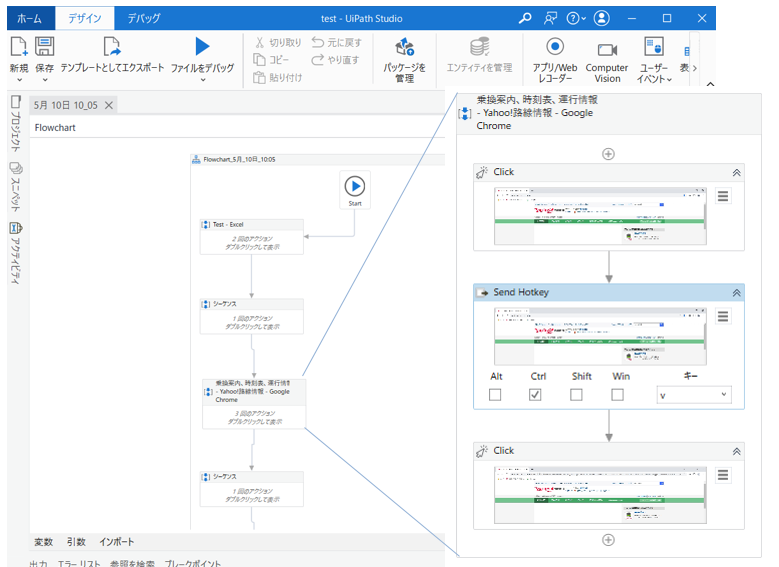Switch to ホーム tab
This screenshot has height=567, width=779.
coord(30,18)
